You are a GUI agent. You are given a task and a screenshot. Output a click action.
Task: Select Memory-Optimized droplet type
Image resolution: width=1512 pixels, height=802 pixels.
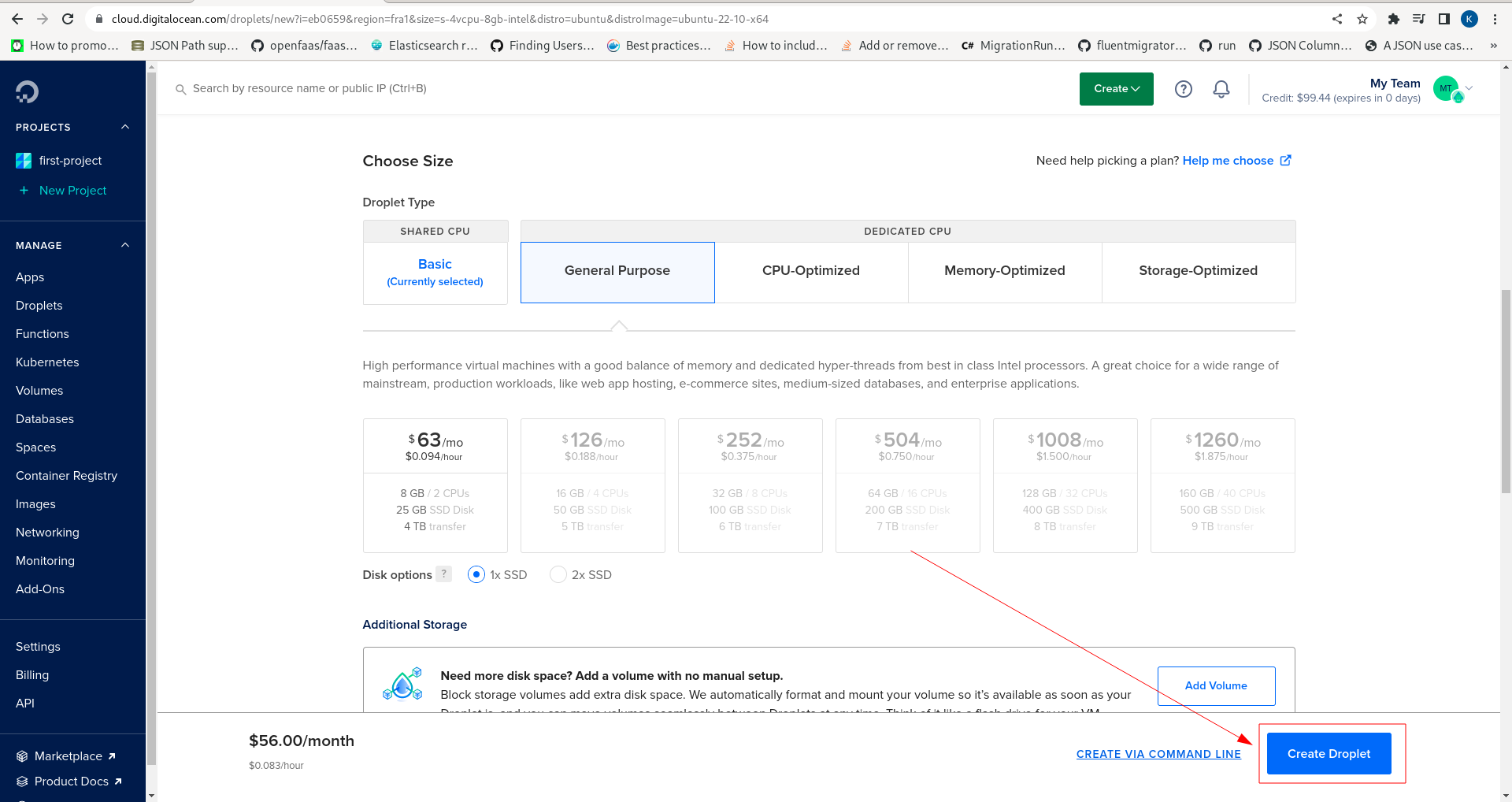tap(1005, 272)
